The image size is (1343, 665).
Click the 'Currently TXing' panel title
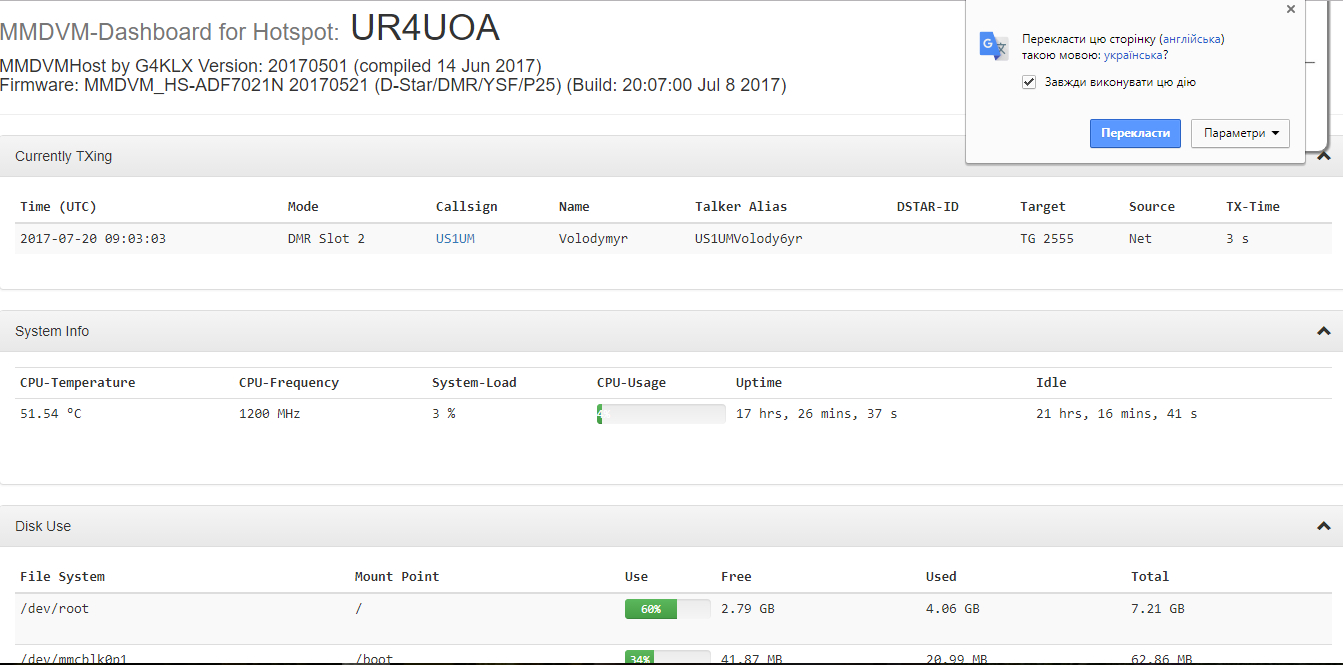coord(63,156)
